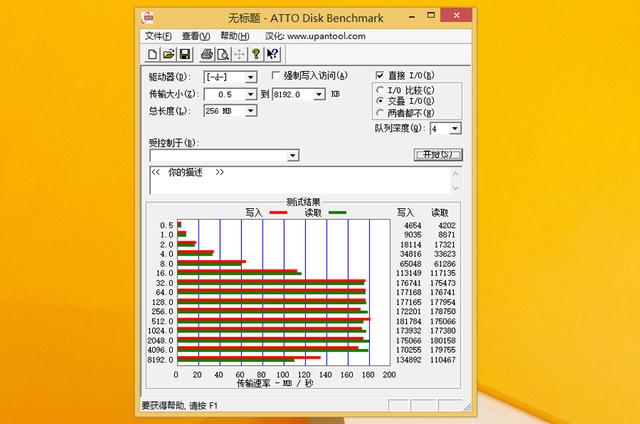Viewport: 640px width, 424px height.
Task: Open the 队列深度 queue depth dropdown
Action: [x=455, y=129]
